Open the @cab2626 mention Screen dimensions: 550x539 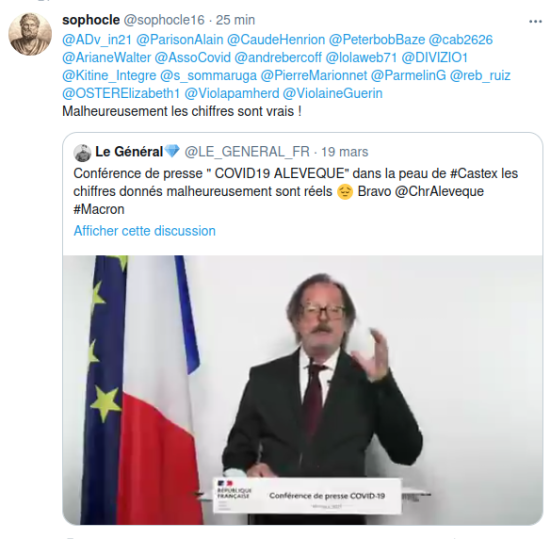click(461, 40)
